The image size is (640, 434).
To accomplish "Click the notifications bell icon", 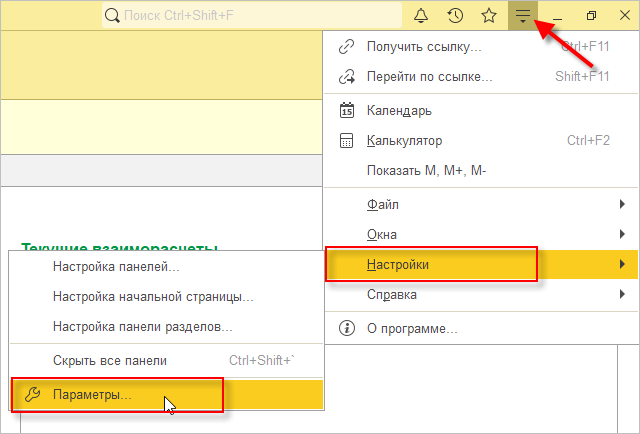I will [x=421, y=16].
